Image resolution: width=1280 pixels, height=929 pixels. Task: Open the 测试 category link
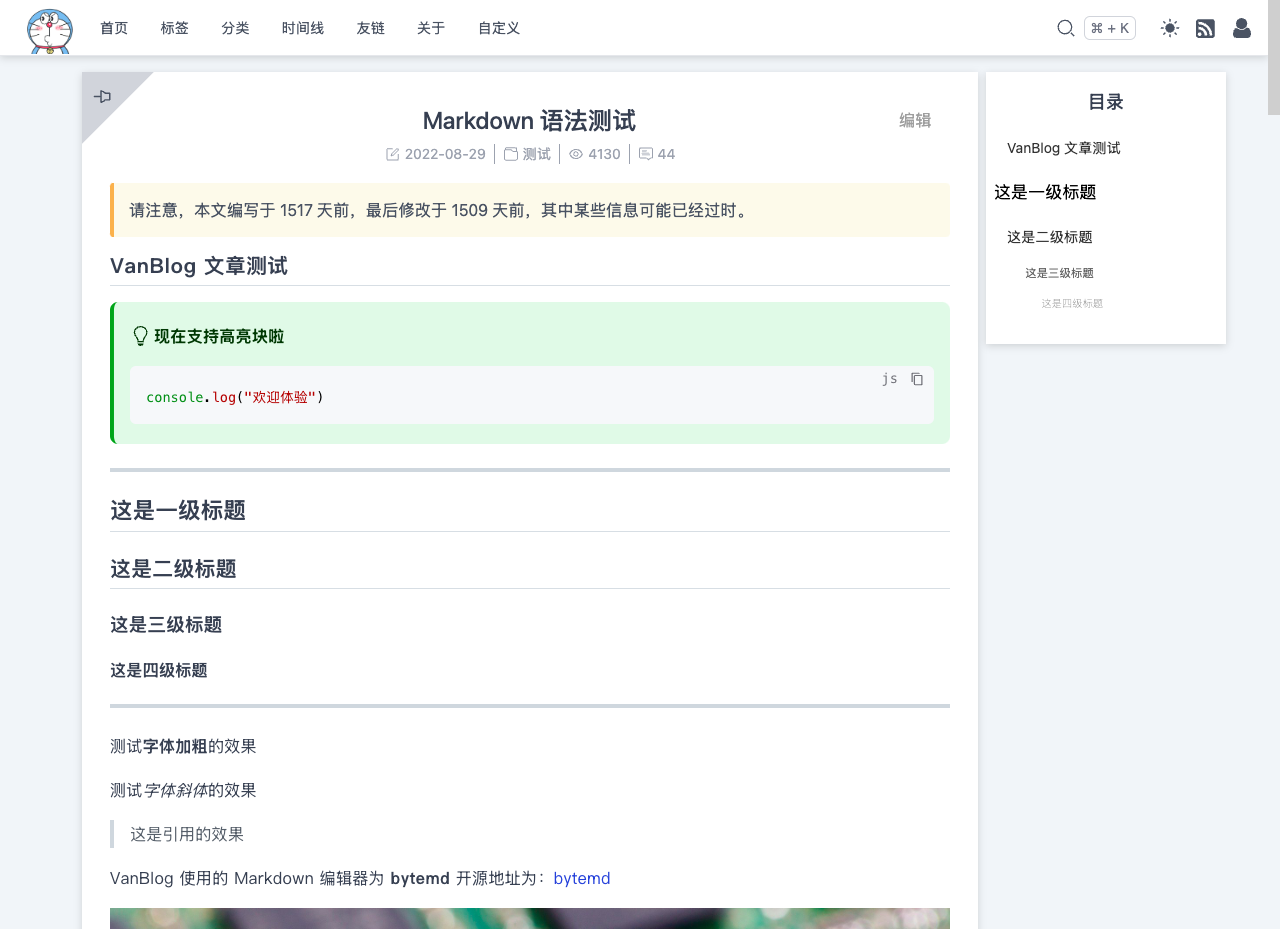pyautogui.click(x=537, y=154)
